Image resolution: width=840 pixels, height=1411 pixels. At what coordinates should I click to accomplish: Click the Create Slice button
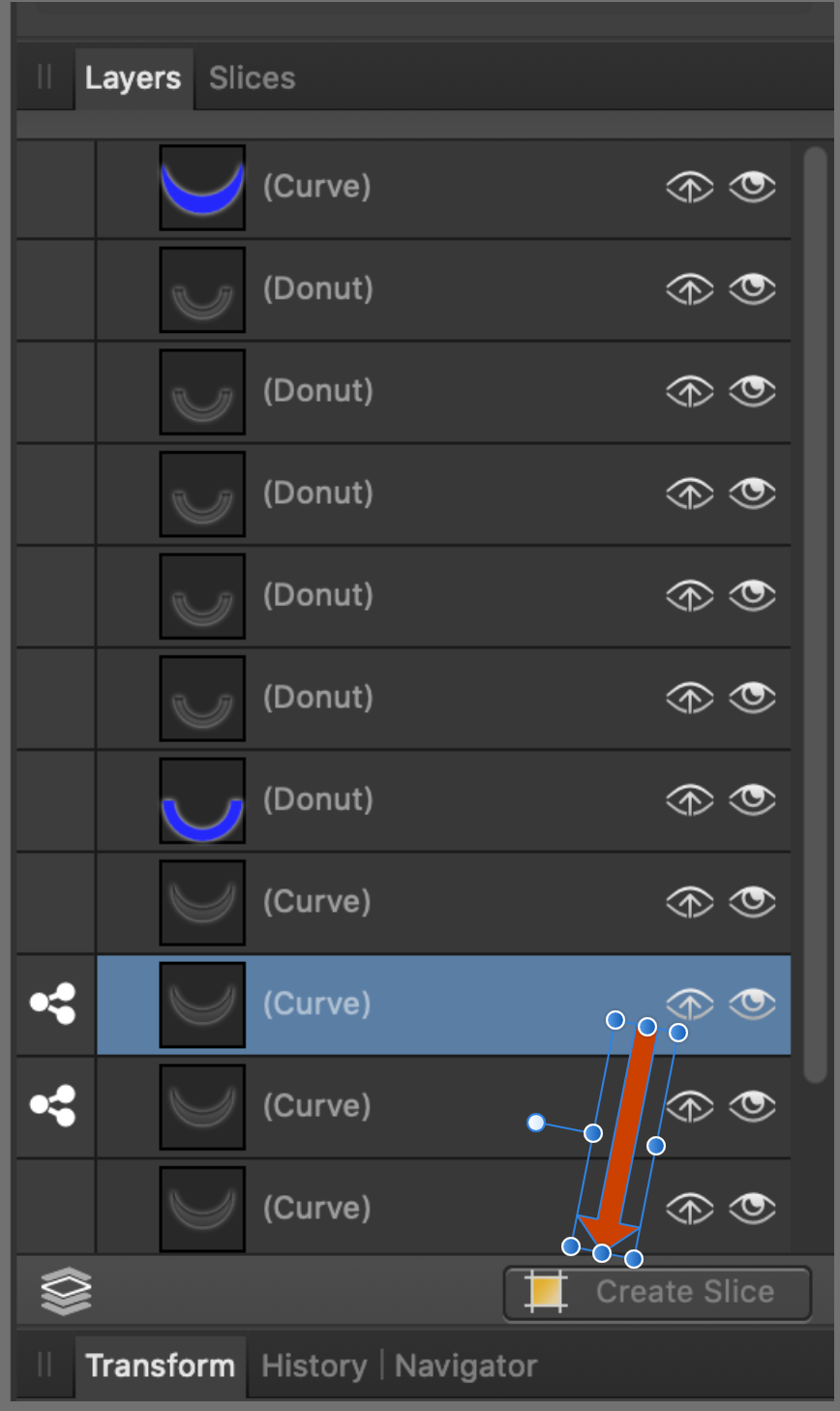(657, 1293)
